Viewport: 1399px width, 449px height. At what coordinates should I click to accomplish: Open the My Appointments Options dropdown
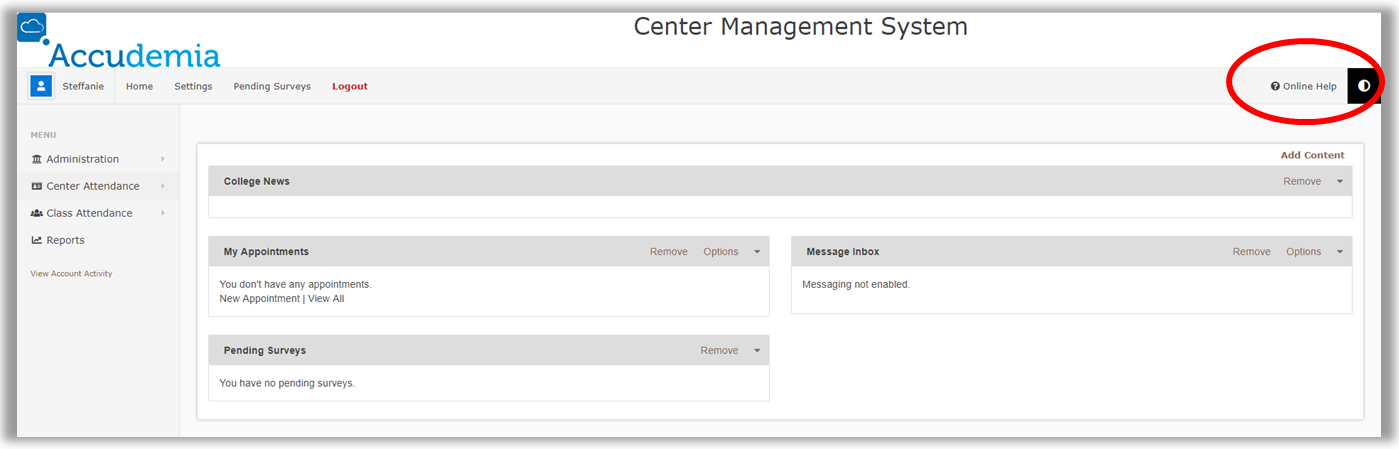(x=721, y=252)
